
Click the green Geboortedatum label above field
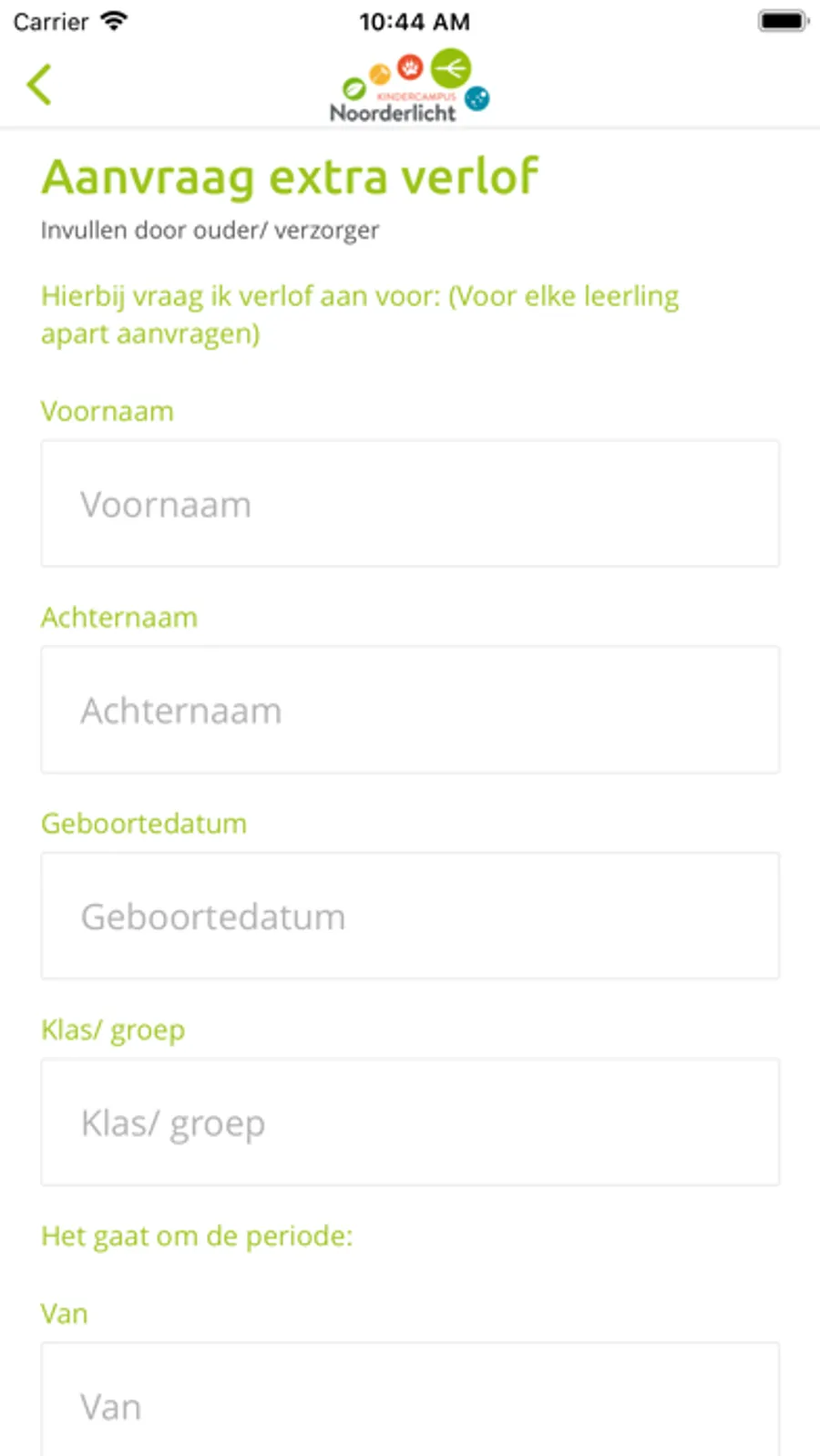click(144, 824)
